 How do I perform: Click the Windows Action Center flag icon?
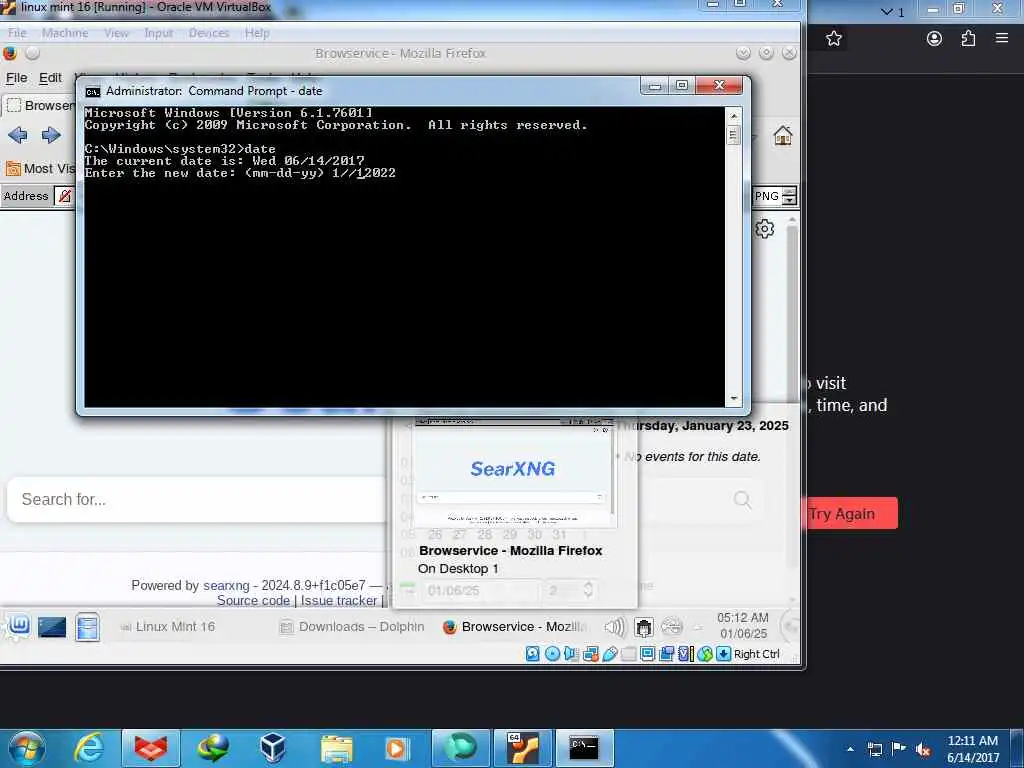pyautogui.click(x=899, y=749)
